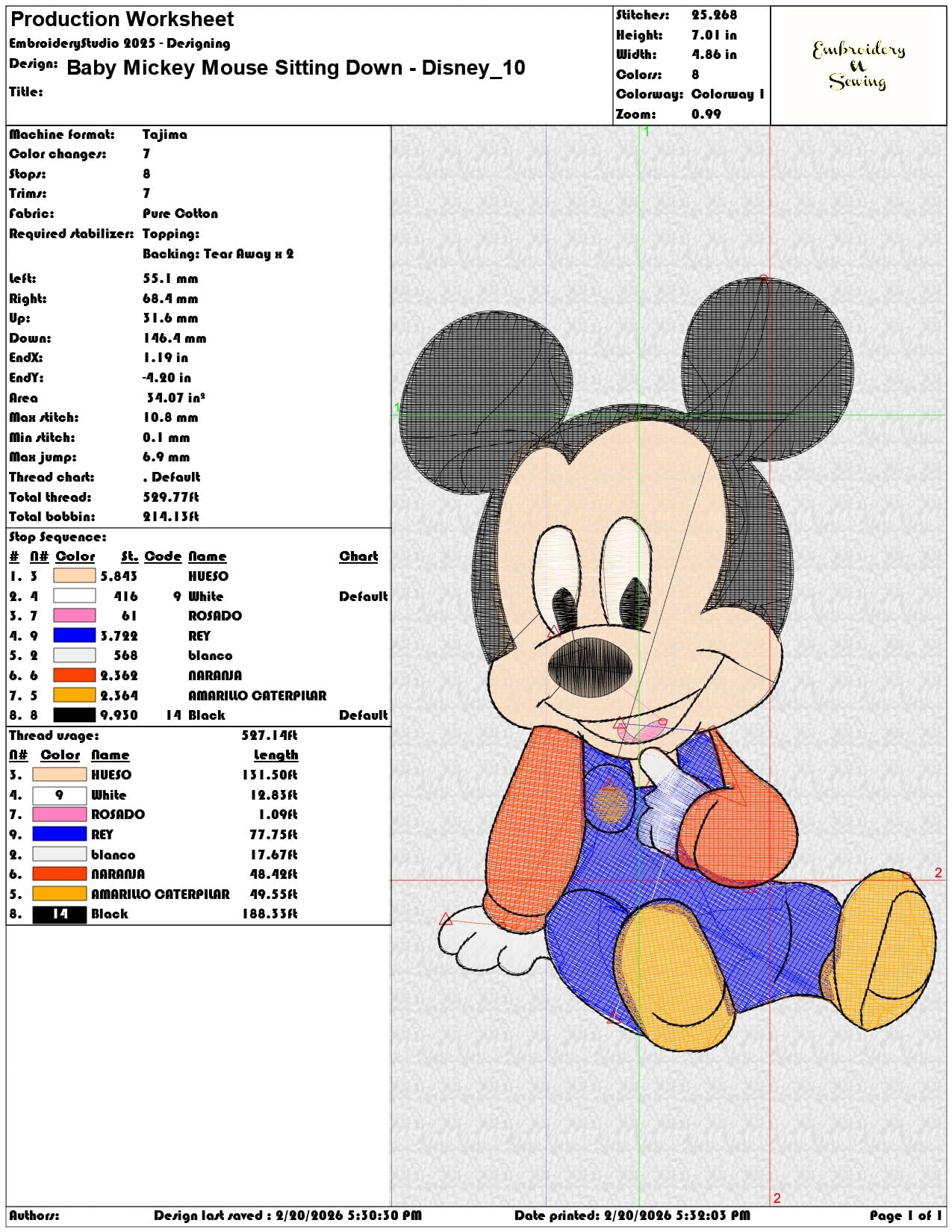Click the 'Stop Sequence:' section heading
Image resolution: width=952 pixels, height=1232 pixels.
click(57, 537)
